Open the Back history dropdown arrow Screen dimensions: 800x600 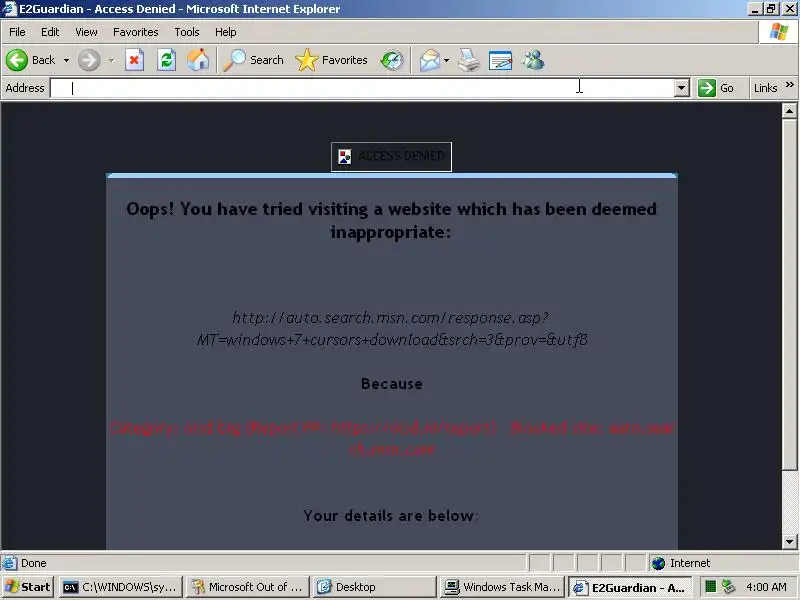click(66, 60)
